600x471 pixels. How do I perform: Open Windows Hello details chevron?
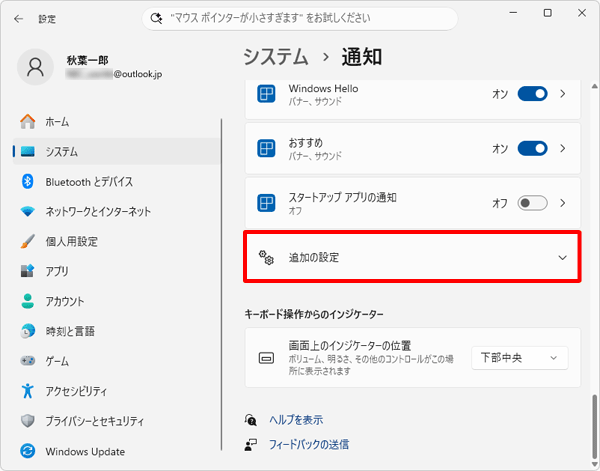(x=562, y=94)
